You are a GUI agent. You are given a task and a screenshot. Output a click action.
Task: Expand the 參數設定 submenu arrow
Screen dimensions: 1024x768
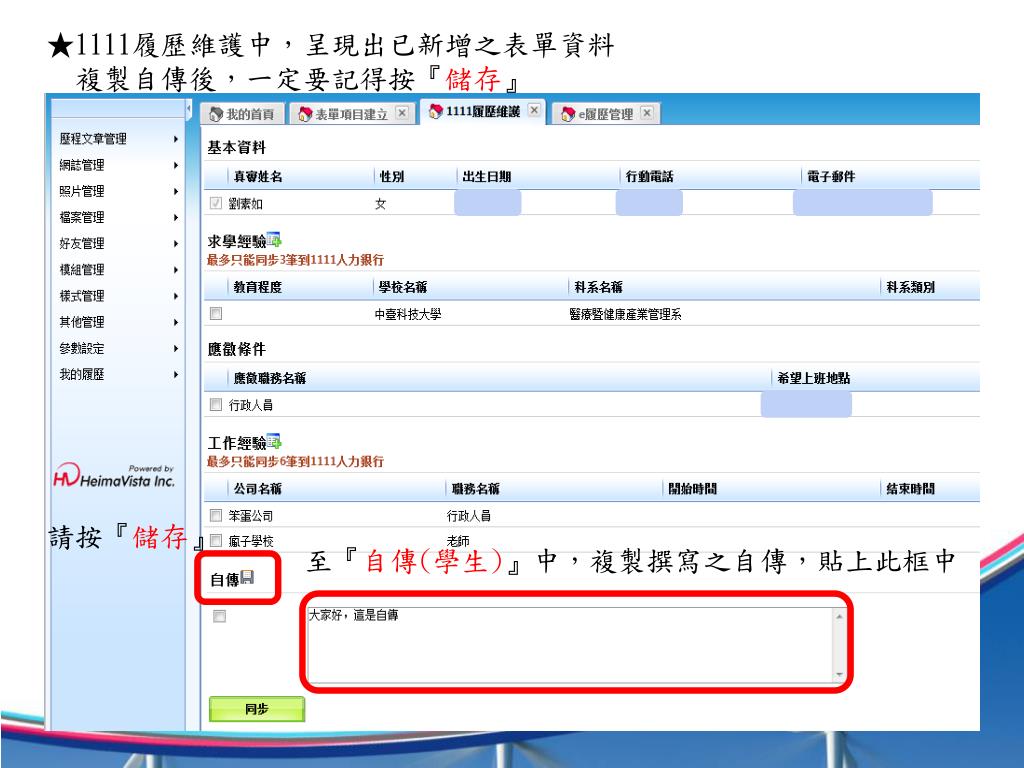click(x=176, y=349)
